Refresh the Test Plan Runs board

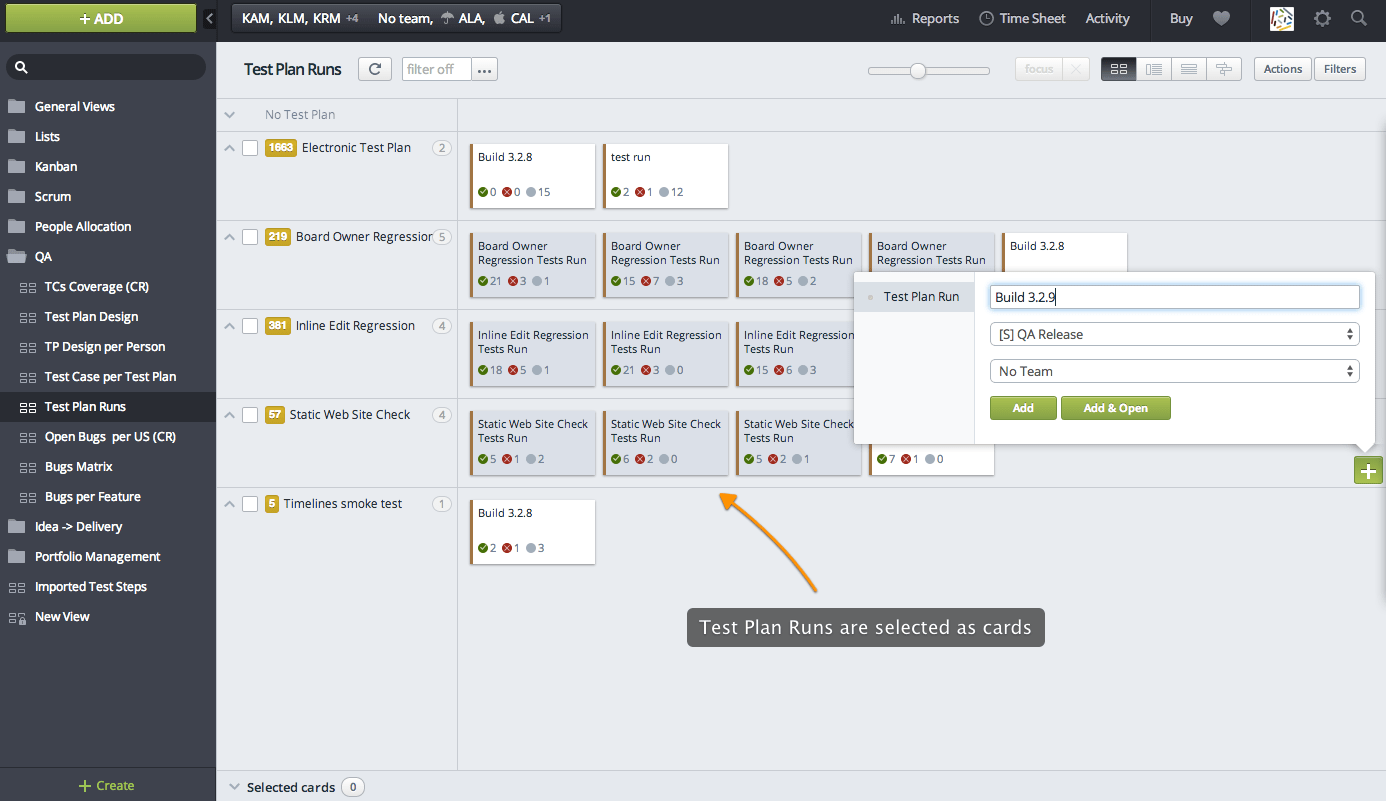374,68
